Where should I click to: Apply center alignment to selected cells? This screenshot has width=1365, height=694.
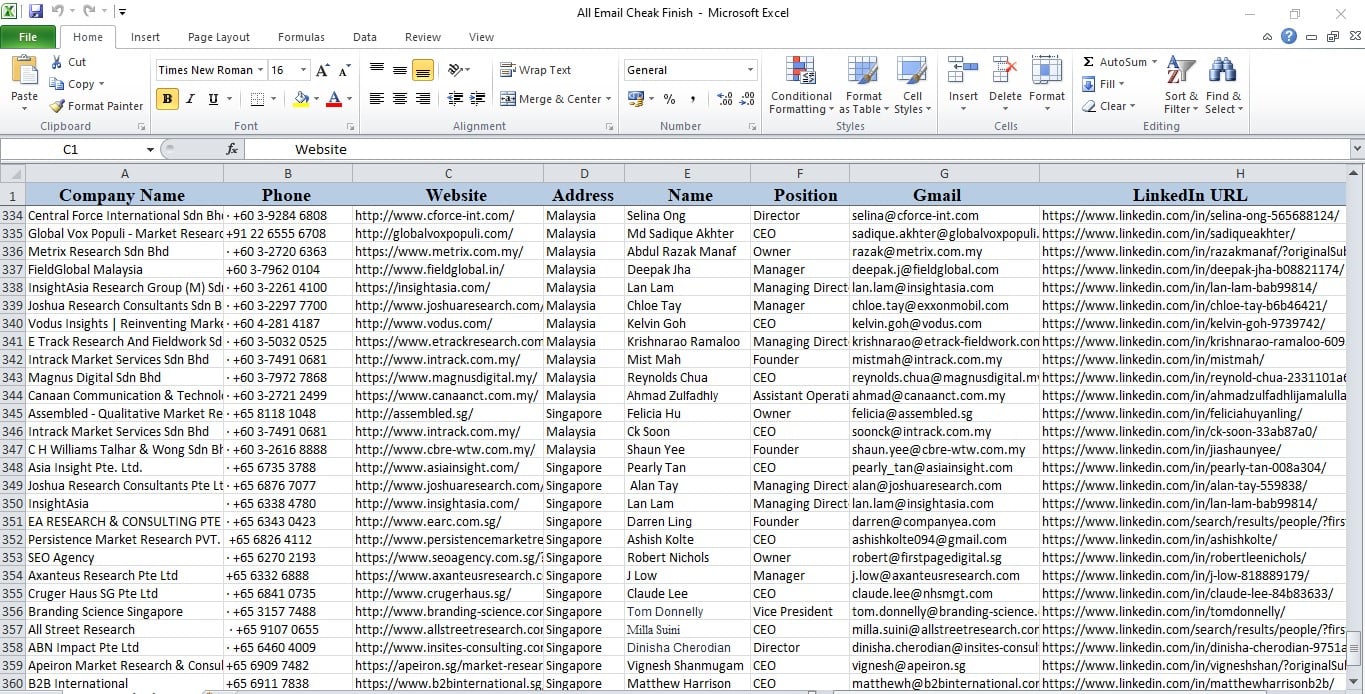click(x=398, y=98)
